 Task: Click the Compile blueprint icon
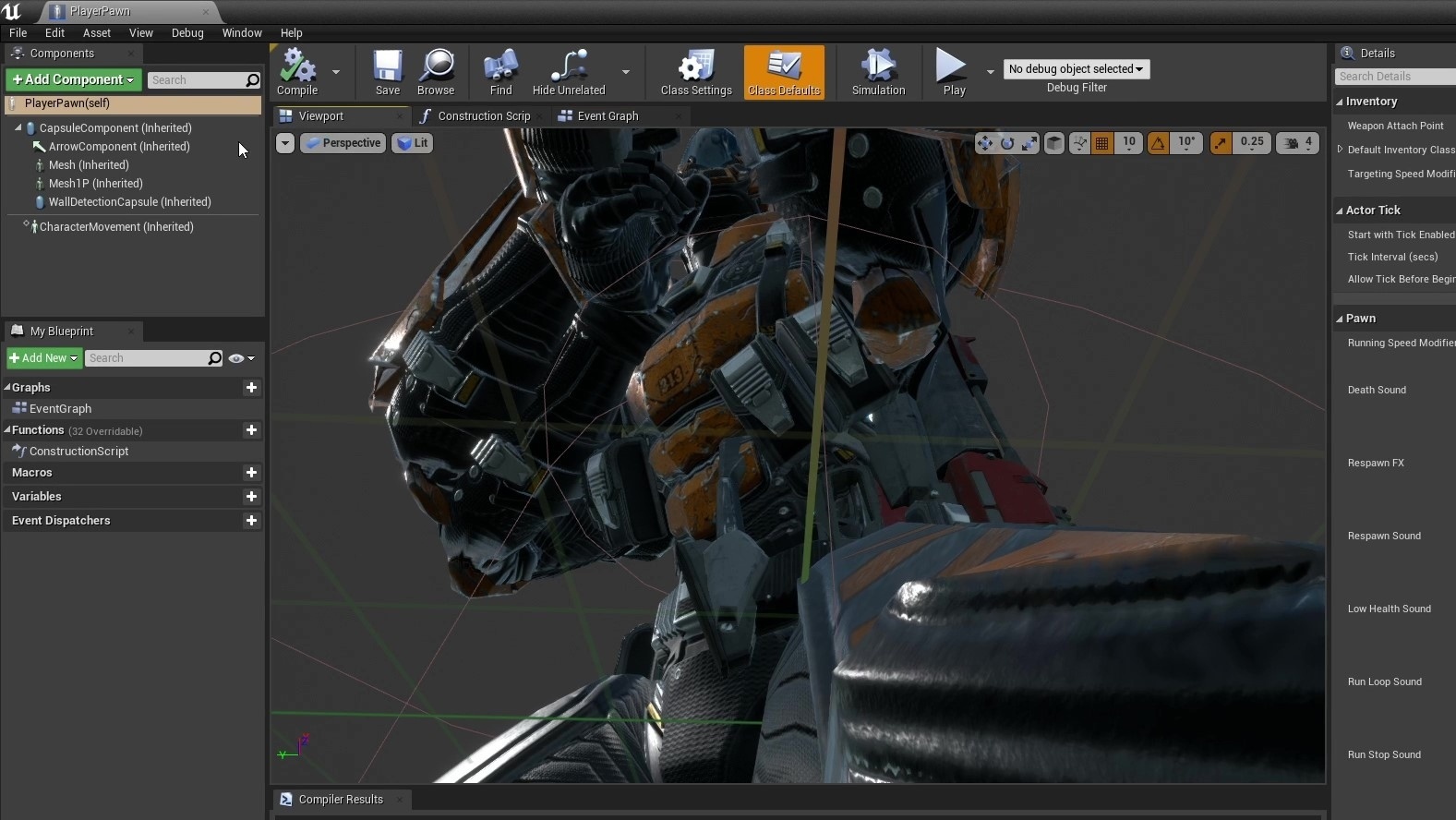[x=297, y=72]
